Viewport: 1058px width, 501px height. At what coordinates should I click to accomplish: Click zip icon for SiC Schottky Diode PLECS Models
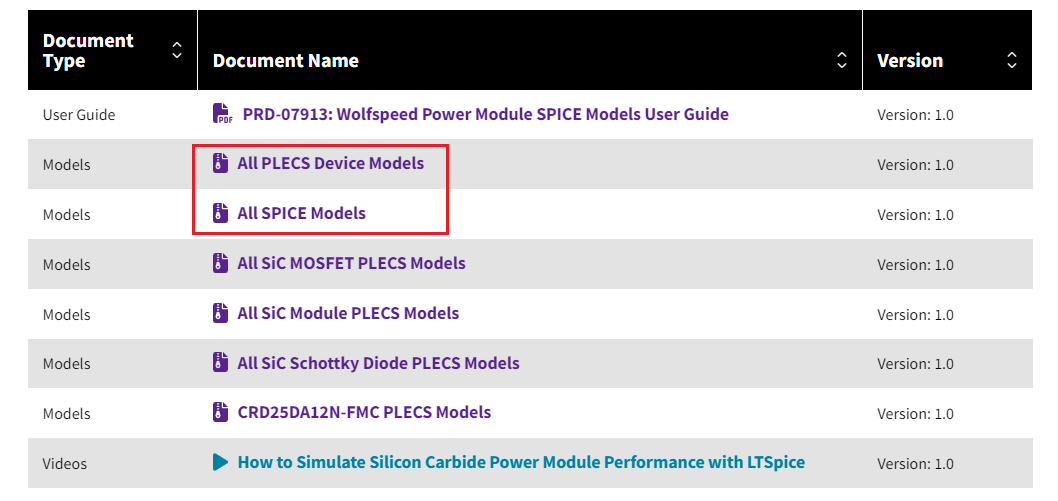[221, 363]
